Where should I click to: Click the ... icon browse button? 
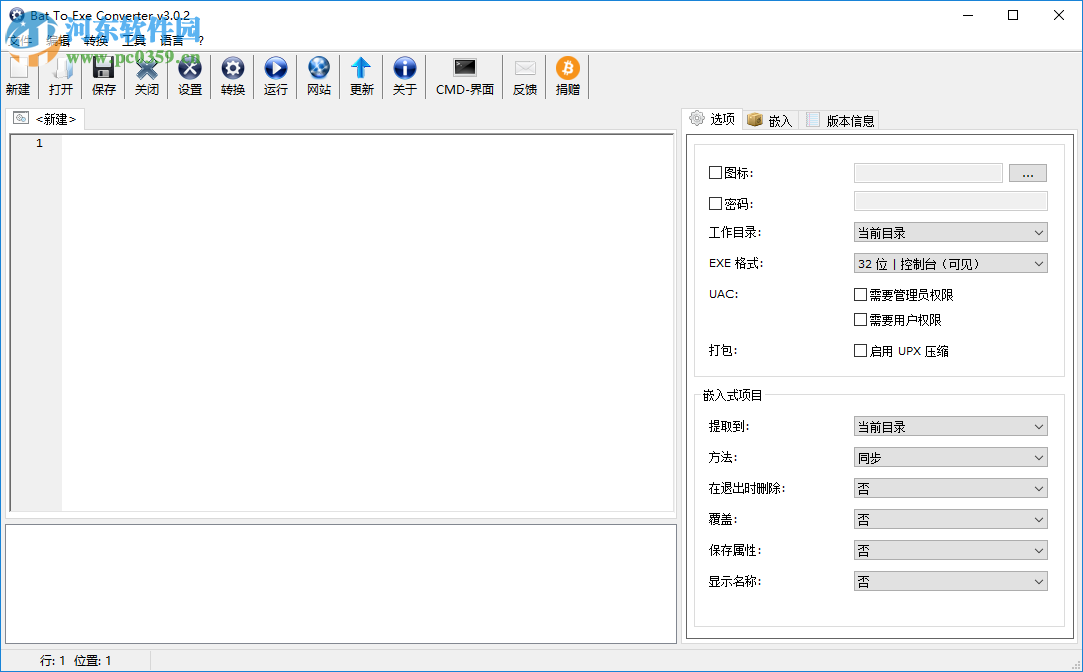(1027, 172)
